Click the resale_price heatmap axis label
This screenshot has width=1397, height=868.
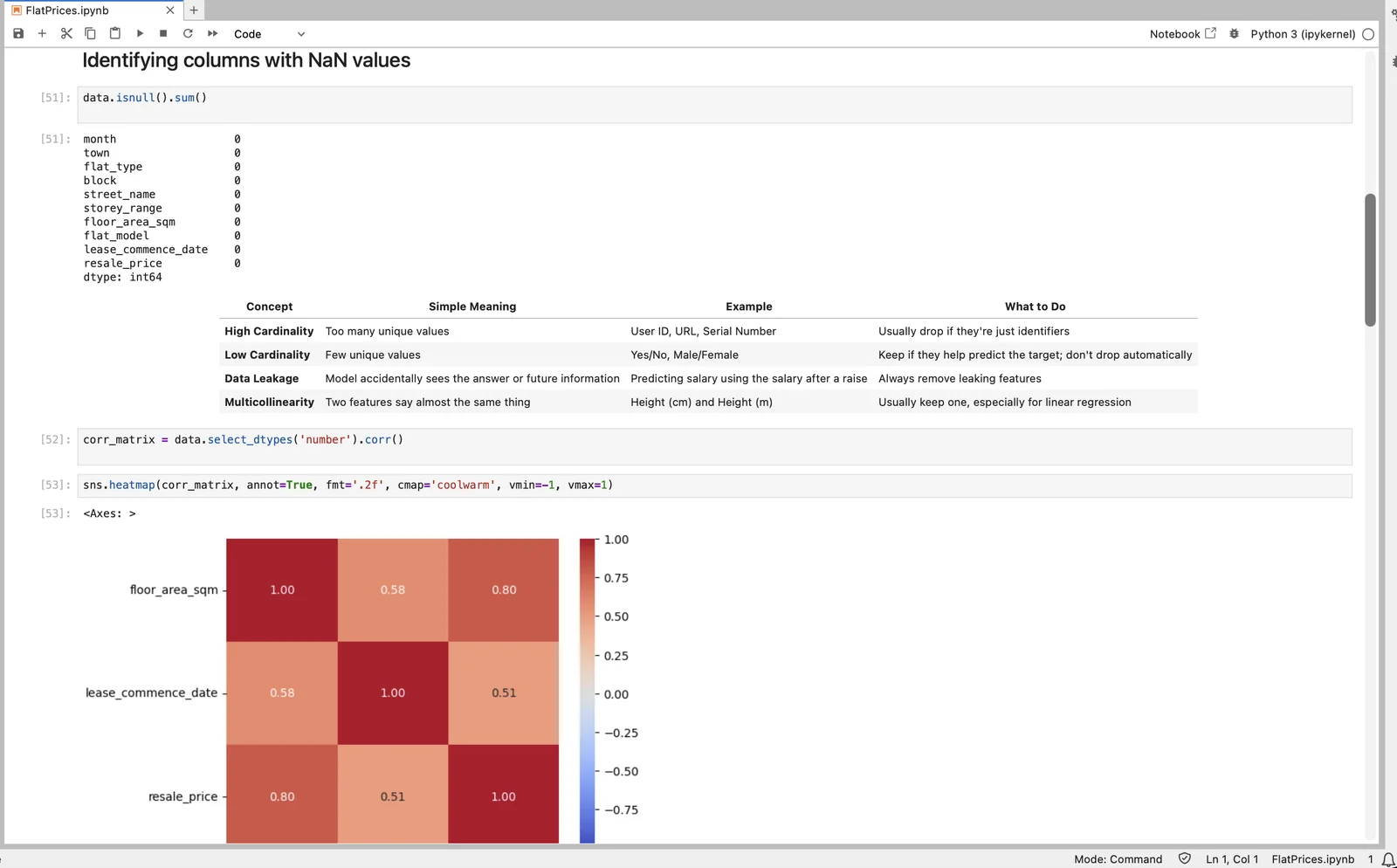tap(182, 796)
